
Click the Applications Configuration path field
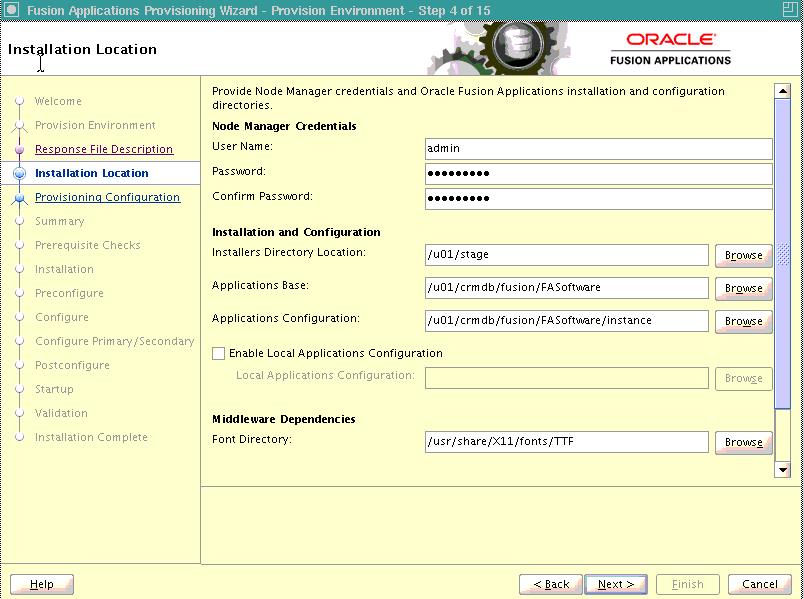pyautogui.click(x=567, y=321)
